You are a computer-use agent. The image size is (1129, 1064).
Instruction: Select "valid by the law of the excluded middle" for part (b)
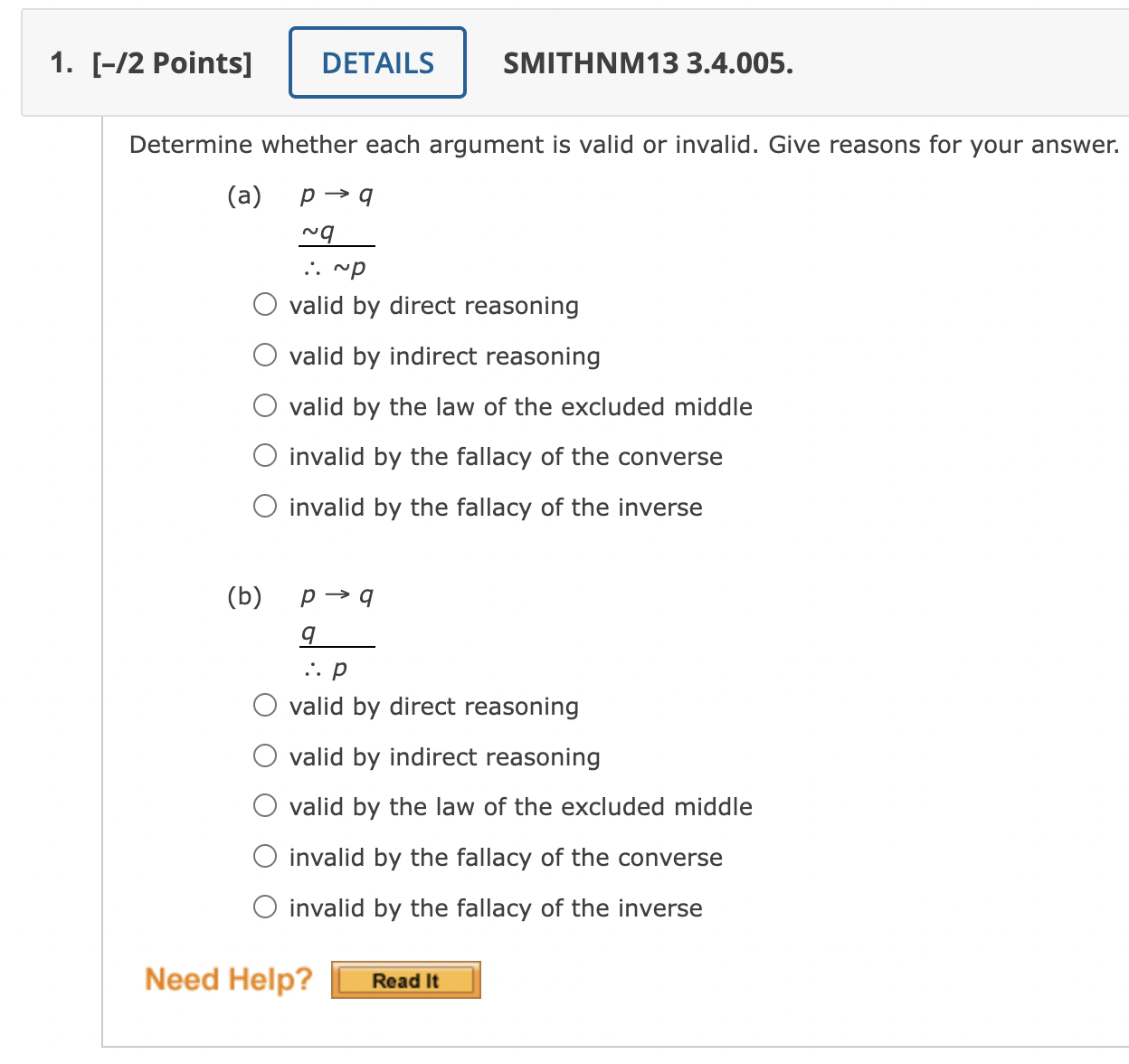265,805
